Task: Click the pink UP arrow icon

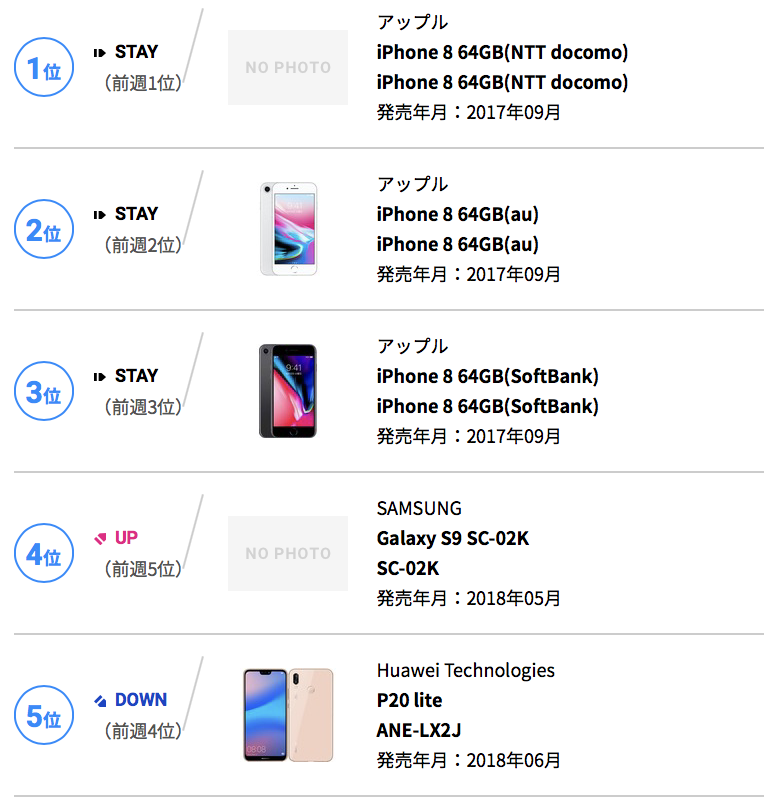Action: [x=100, y=538]
